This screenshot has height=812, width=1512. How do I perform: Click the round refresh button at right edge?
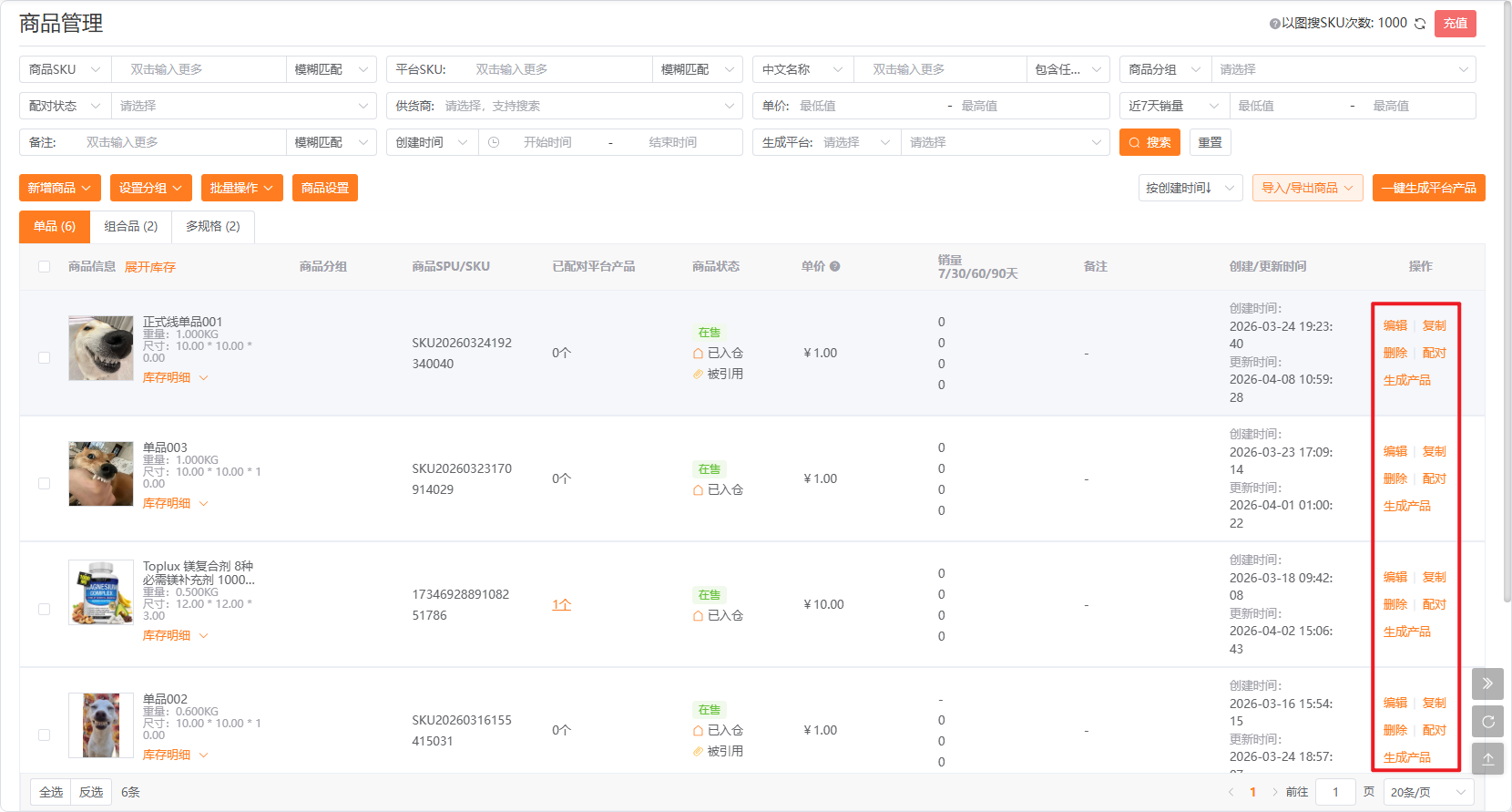1487,722
